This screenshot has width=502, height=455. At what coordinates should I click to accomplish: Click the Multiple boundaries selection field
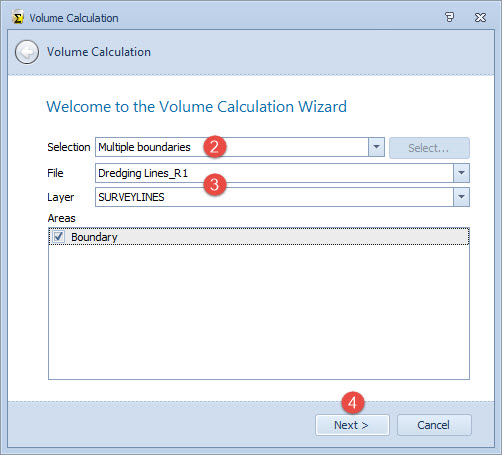[x=232, y=147]
